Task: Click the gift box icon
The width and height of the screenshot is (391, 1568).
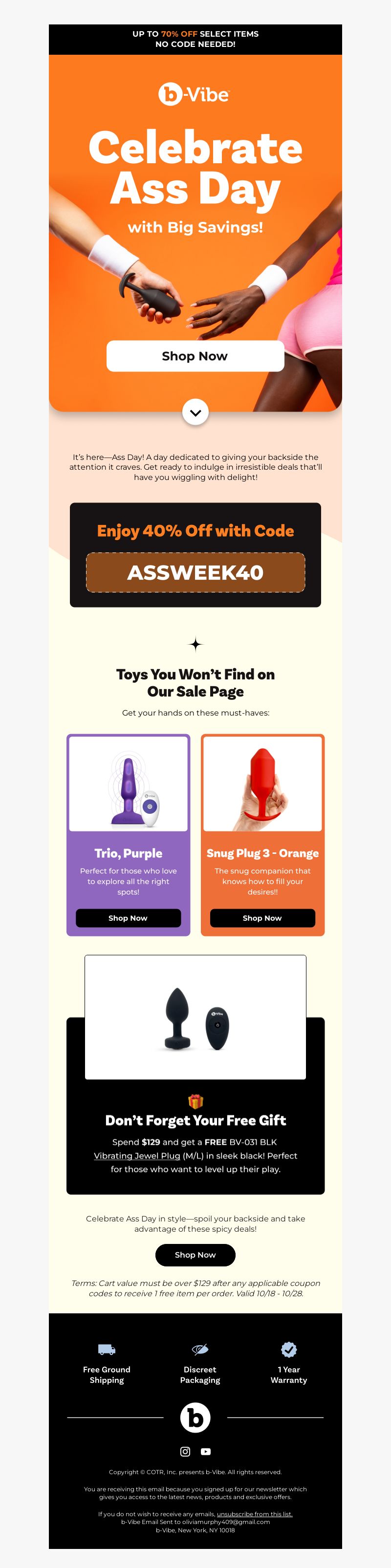Action: click(195, 1101)
